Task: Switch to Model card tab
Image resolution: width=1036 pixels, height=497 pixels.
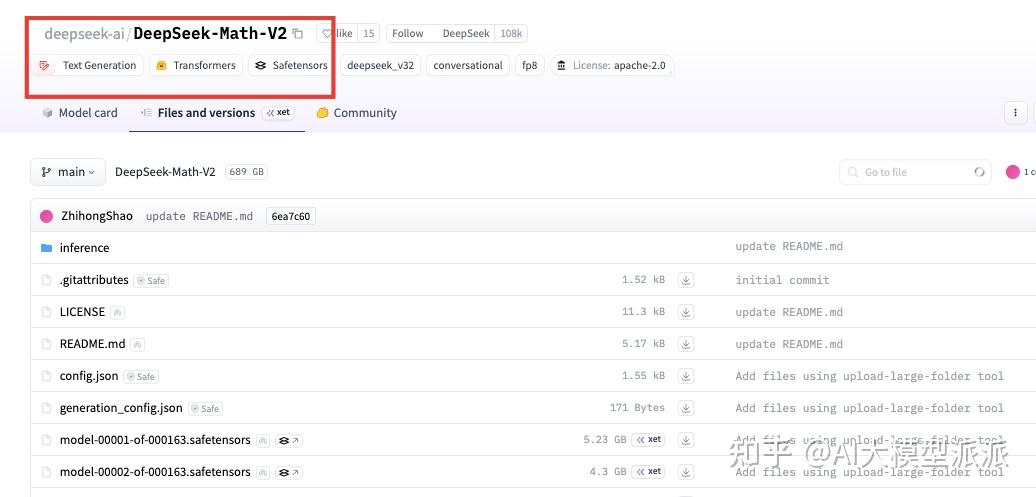Action: [x=80, y=113]
